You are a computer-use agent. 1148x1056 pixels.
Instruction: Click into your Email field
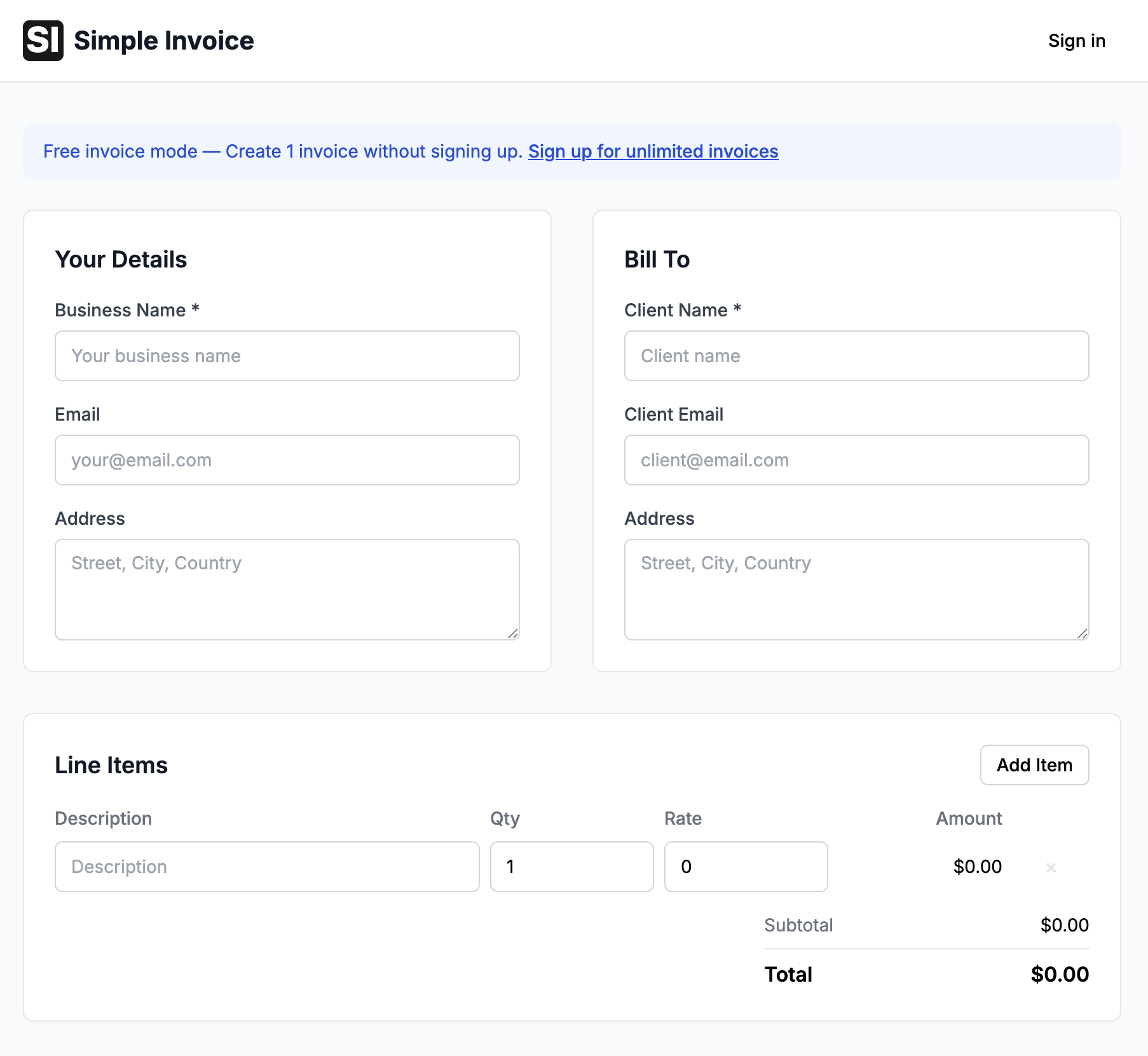[287, 460]
